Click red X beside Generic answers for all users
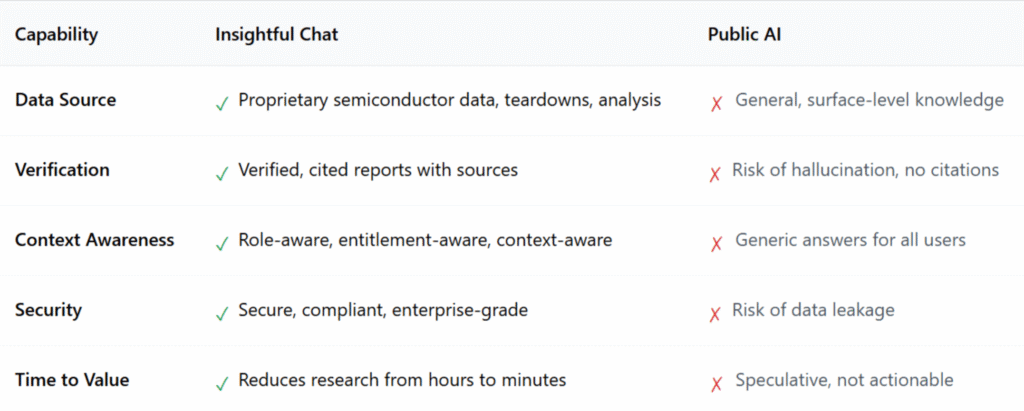This screenshot has width=1024, height=411. 715,243
